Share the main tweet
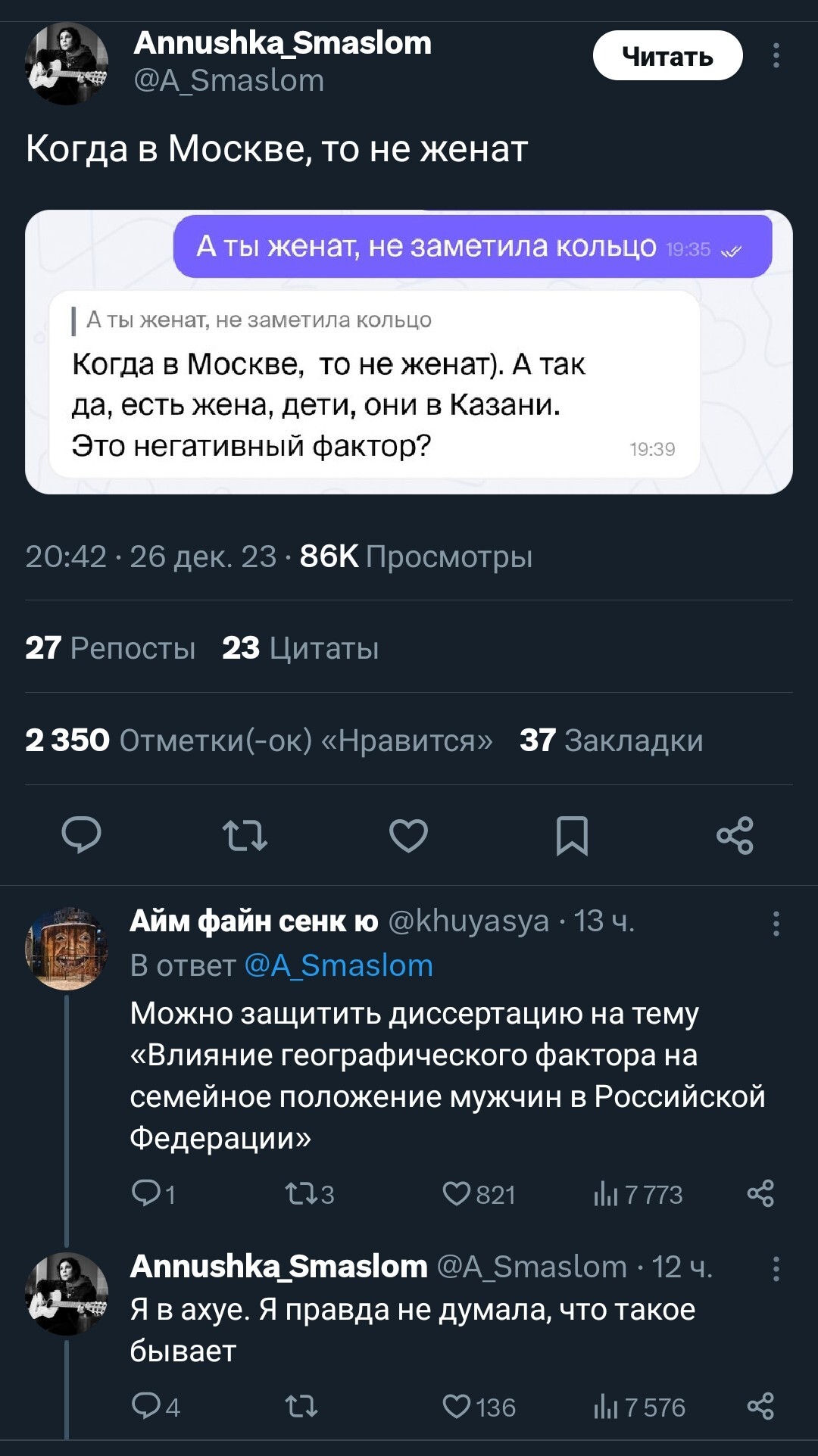 pyautogui.click(x=735, y=835)
